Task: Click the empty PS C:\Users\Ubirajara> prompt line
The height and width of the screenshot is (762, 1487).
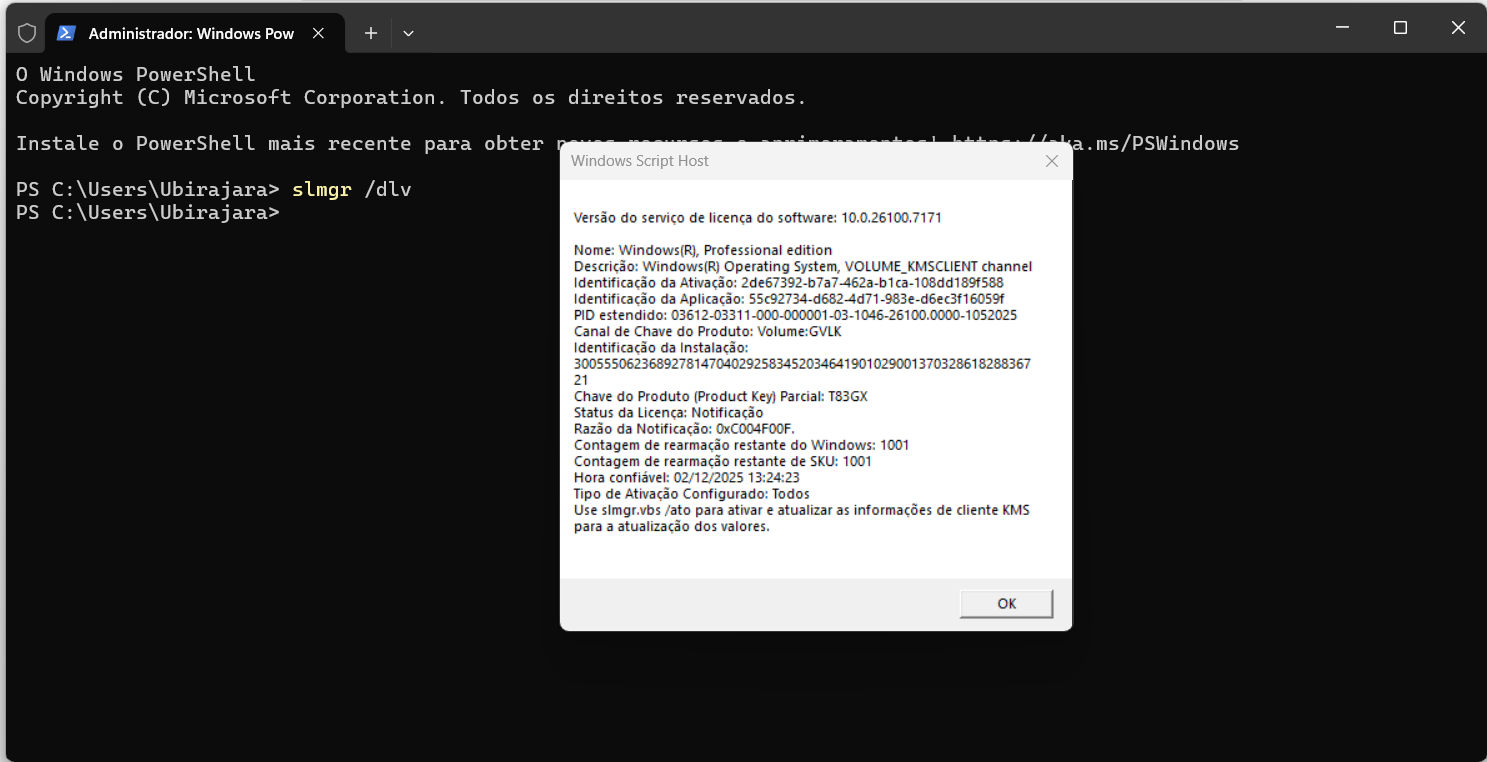Action: (148, 212)
